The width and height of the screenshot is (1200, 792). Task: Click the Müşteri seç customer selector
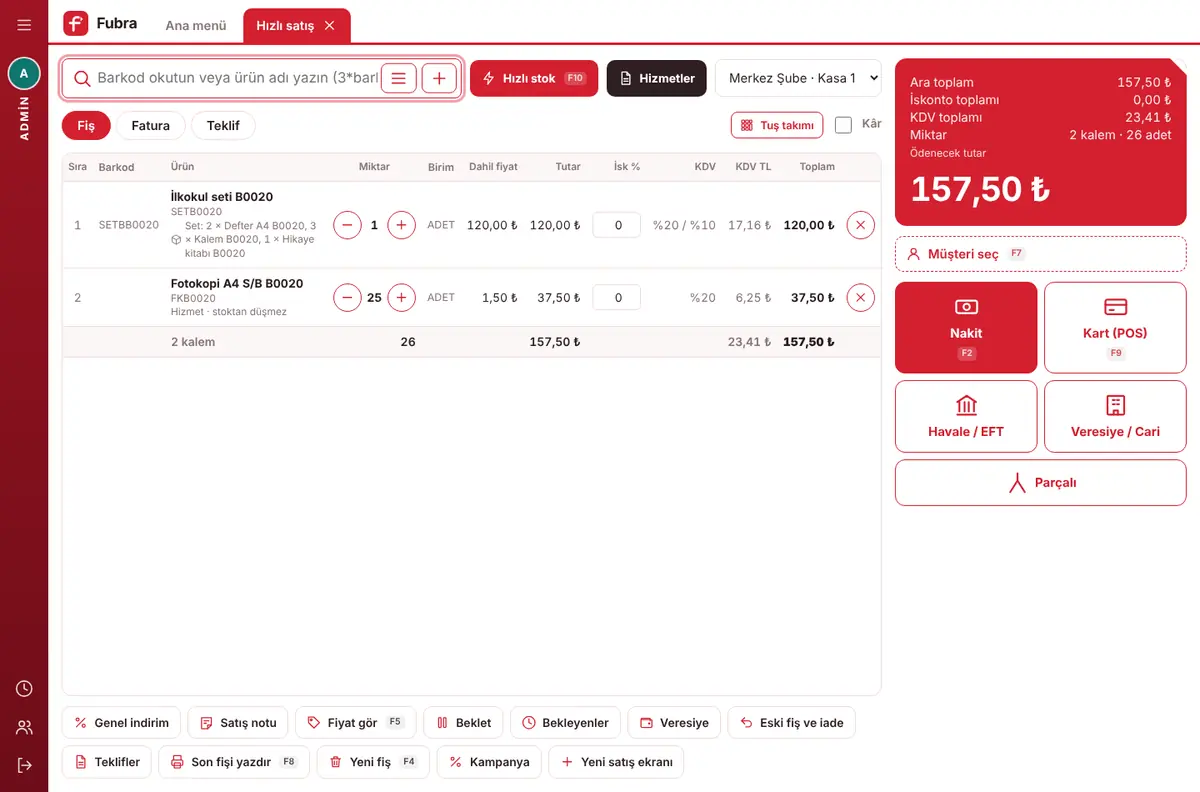click(x=1040, y=254)
